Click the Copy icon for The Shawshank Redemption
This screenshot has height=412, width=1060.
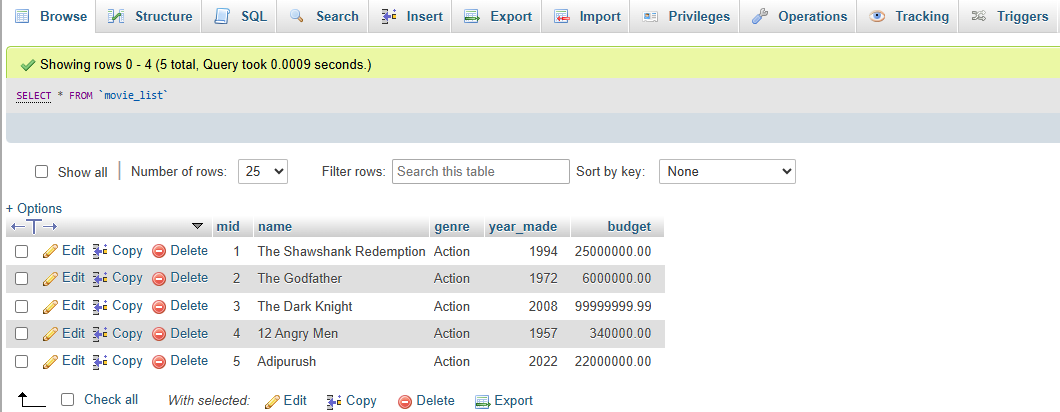[100, 251]
